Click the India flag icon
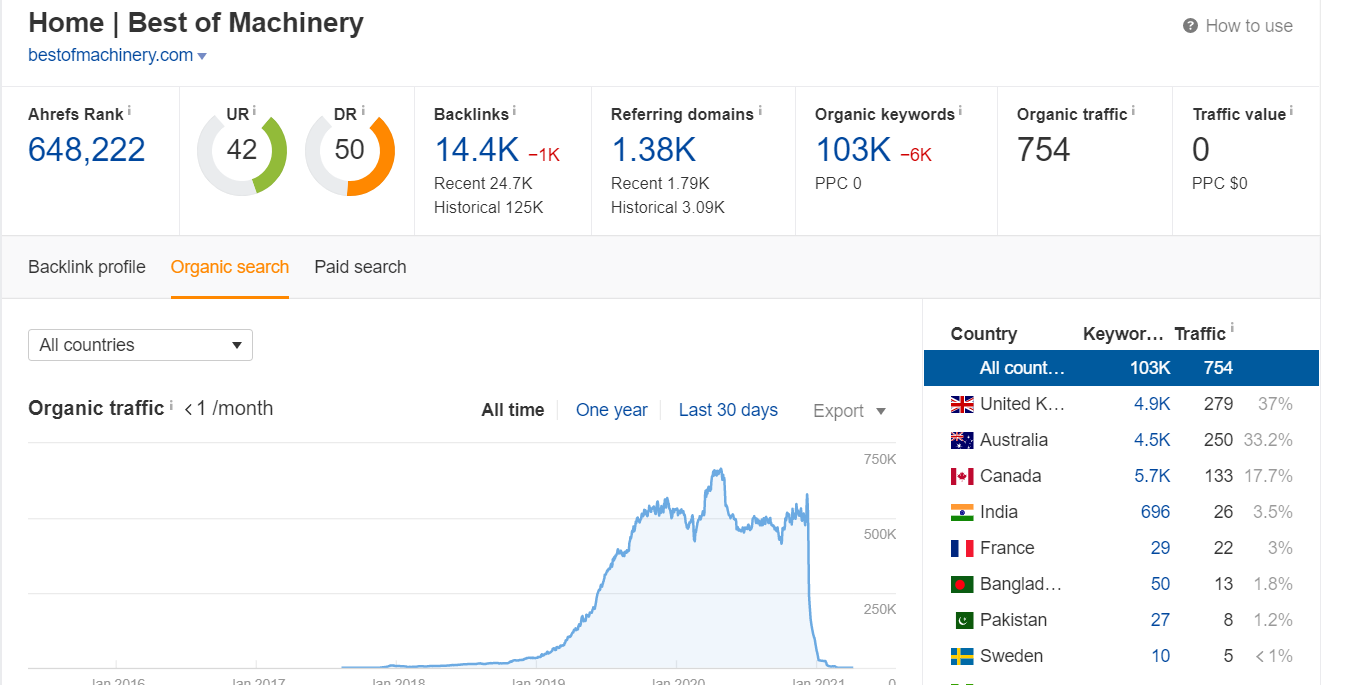The height and width of the screenshot is (685, 1364). coord(962,512)
